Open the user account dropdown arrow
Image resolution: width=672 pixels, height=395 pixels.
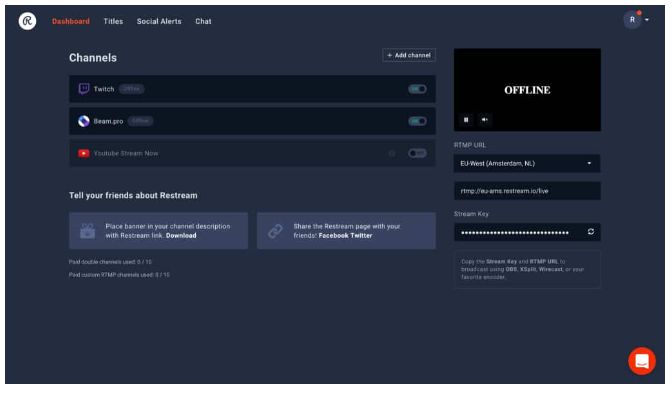click(647, 20)
